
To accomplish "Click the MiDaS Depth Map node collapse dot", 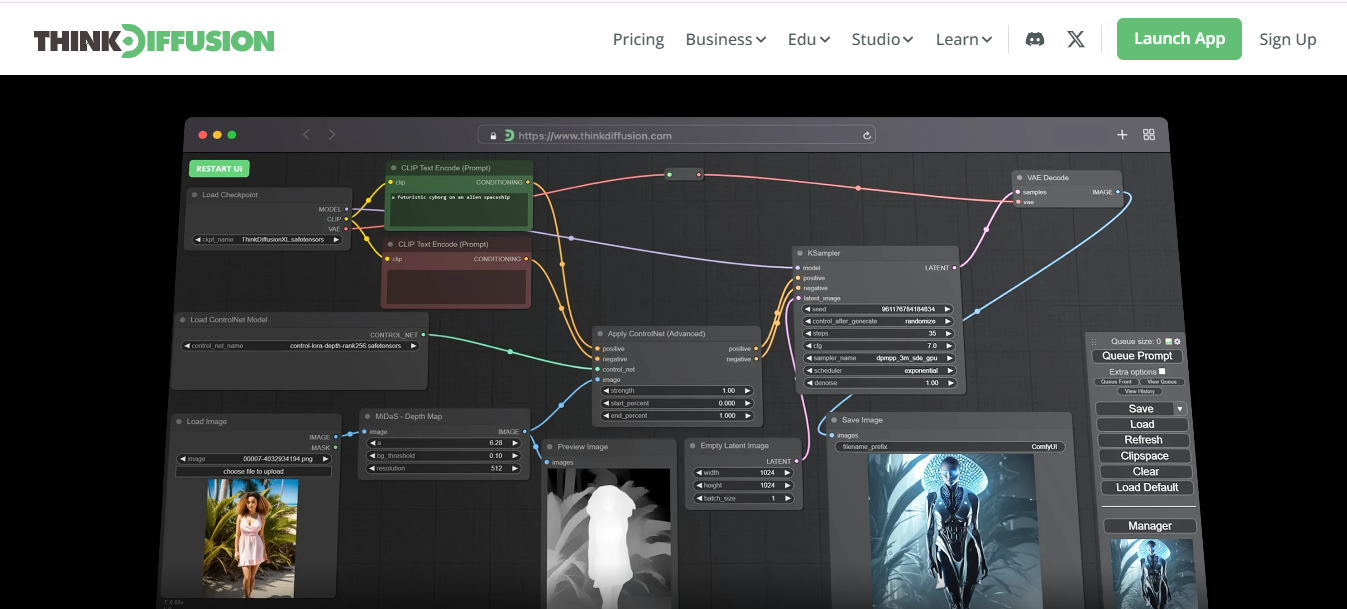I will [x=366, y=416].
